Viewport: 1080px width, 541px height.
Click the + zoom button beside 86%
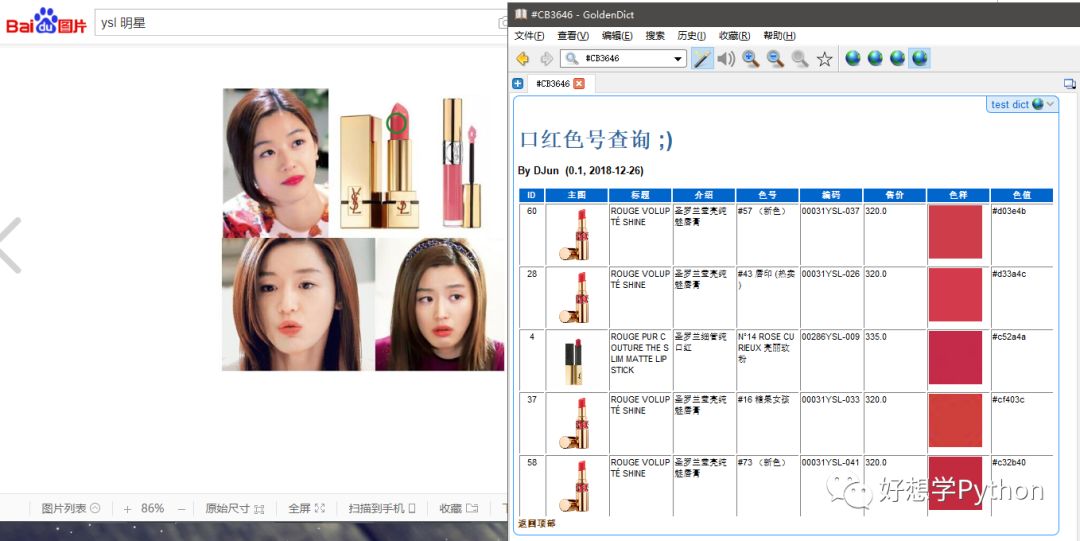click(127, 509)
